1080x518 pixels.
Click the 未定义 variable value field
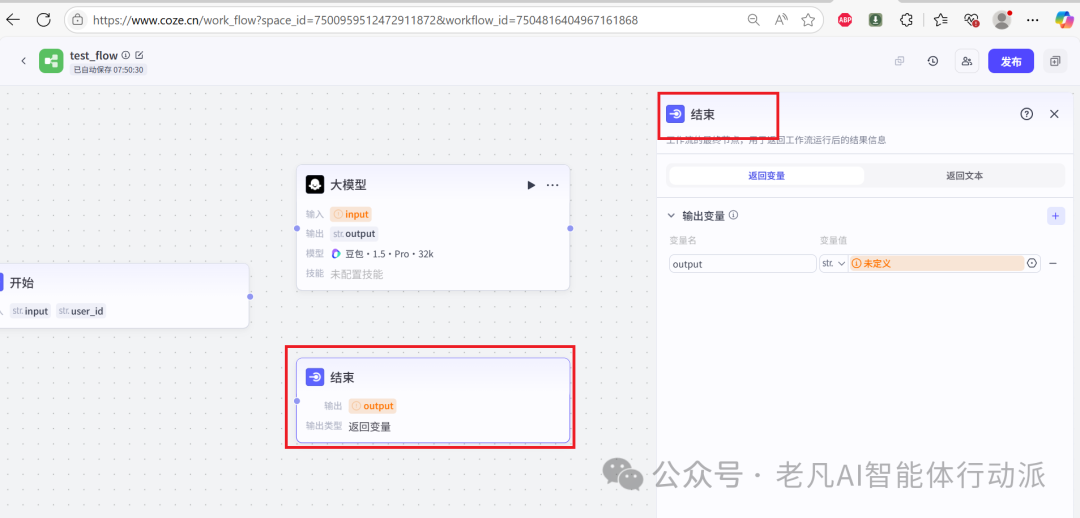pos(937,264)
